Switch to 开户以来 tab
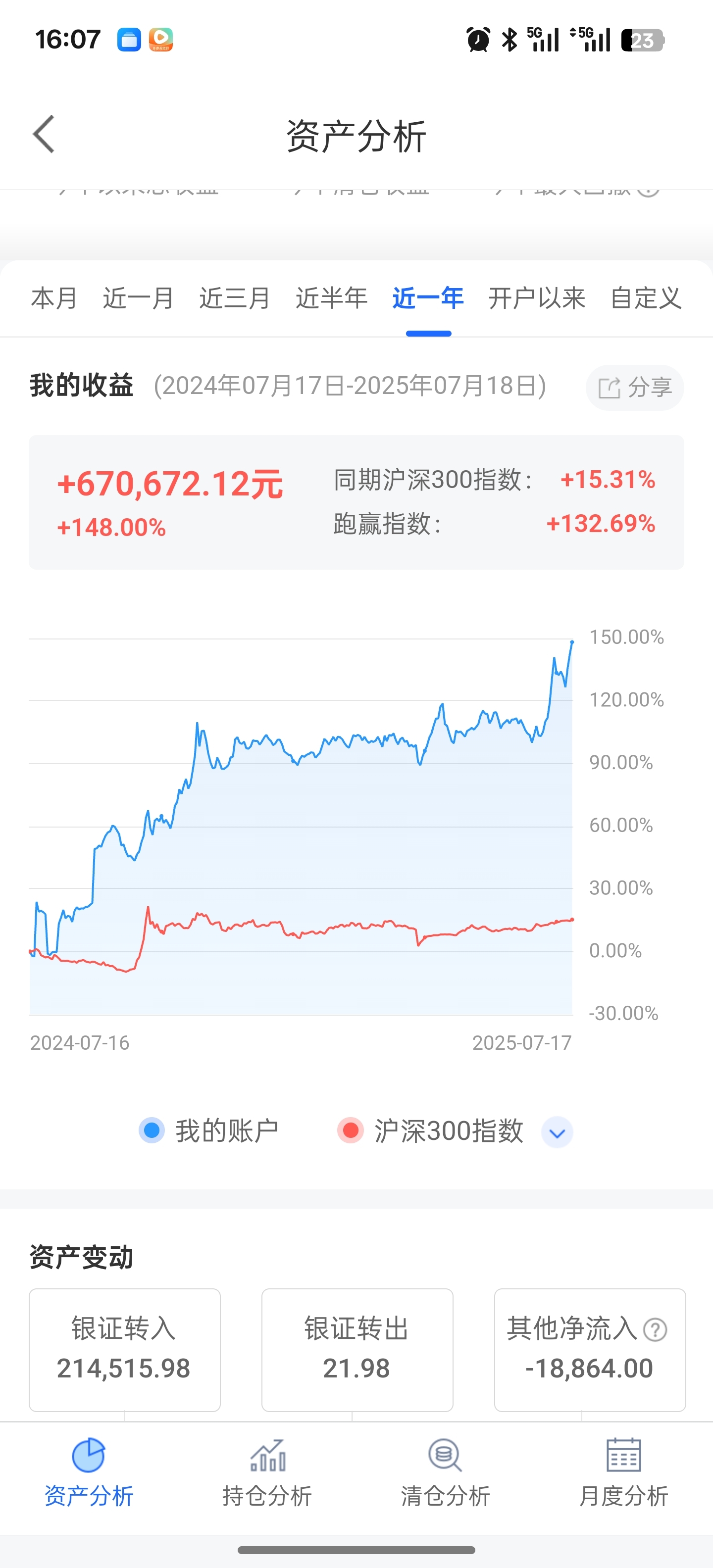713x1568 pixels. tap(537, 298)
